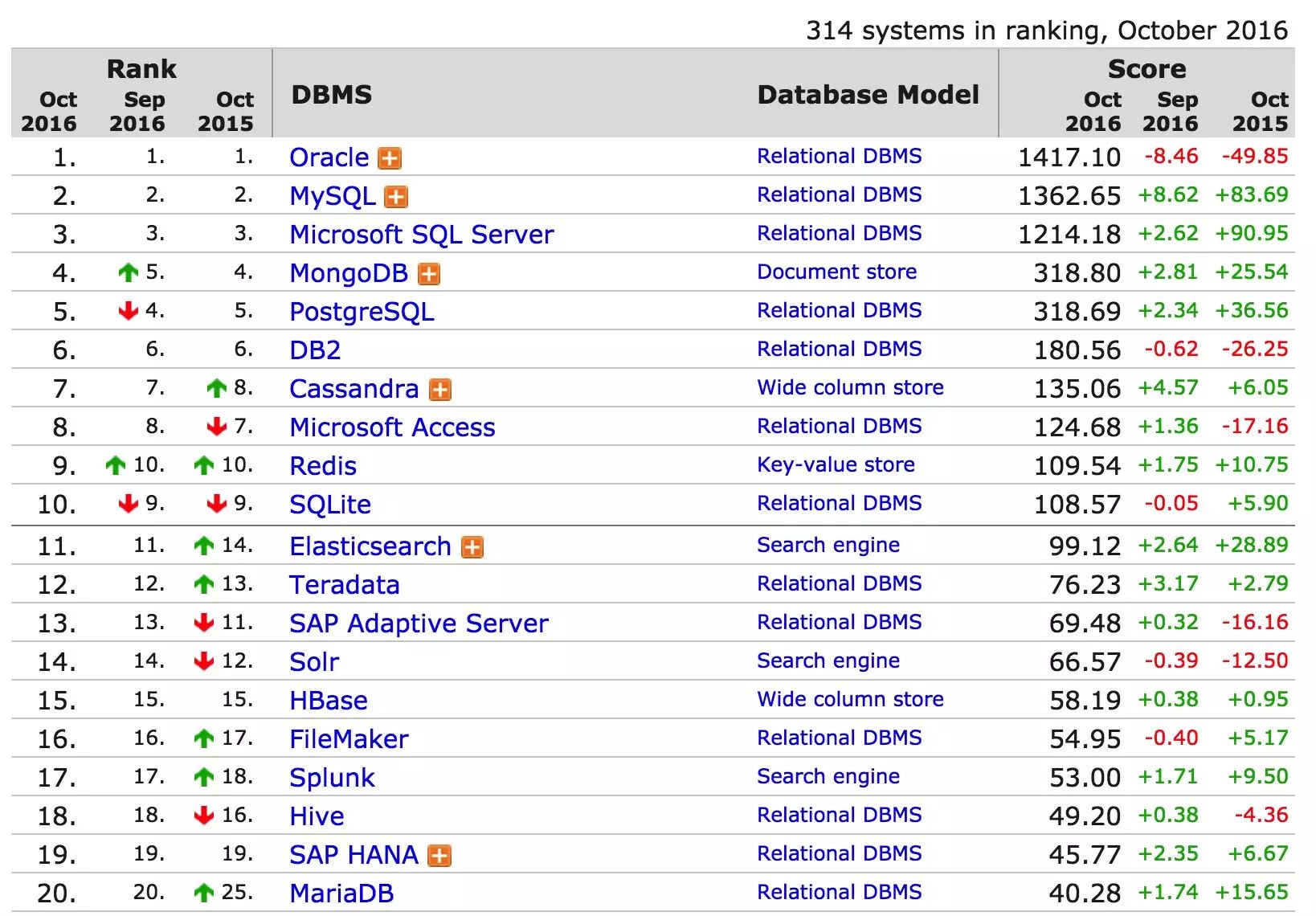This screenshot has width=1316, height=916.
Task: Select MariaDB's score 40.28
Action: click(x=1085, y=894)
